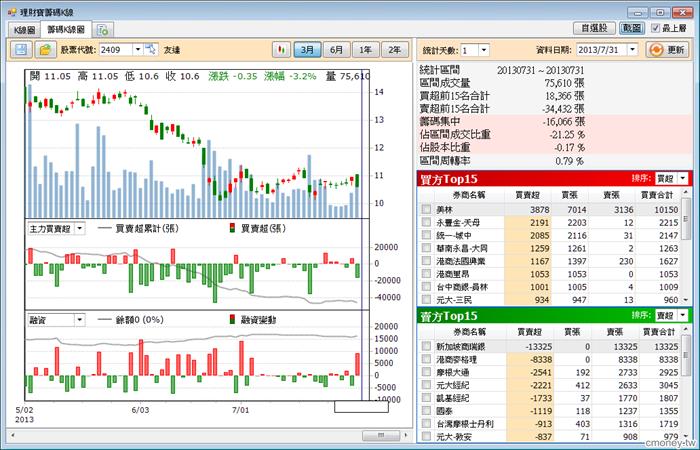
Task: Click the 買方Top15 panel title
Action: (449, 179)
